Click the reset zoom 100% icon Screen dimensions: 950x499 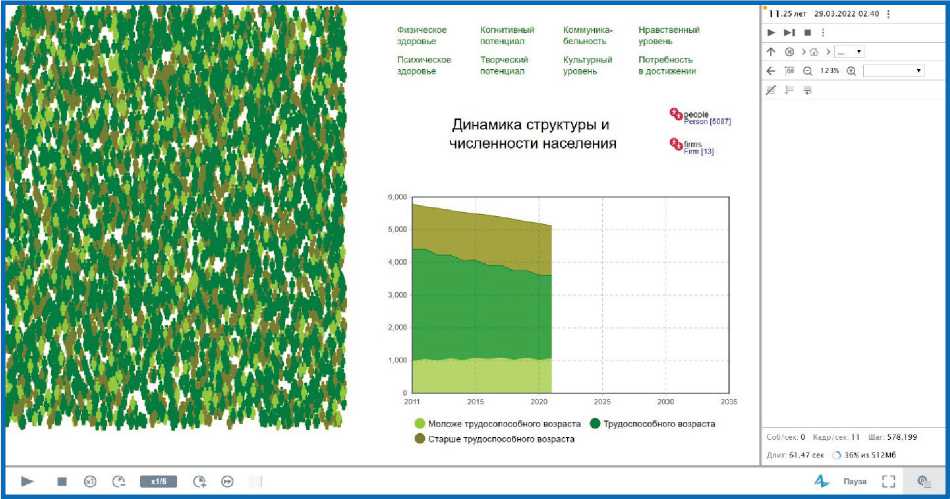click(x=789, y=71)
